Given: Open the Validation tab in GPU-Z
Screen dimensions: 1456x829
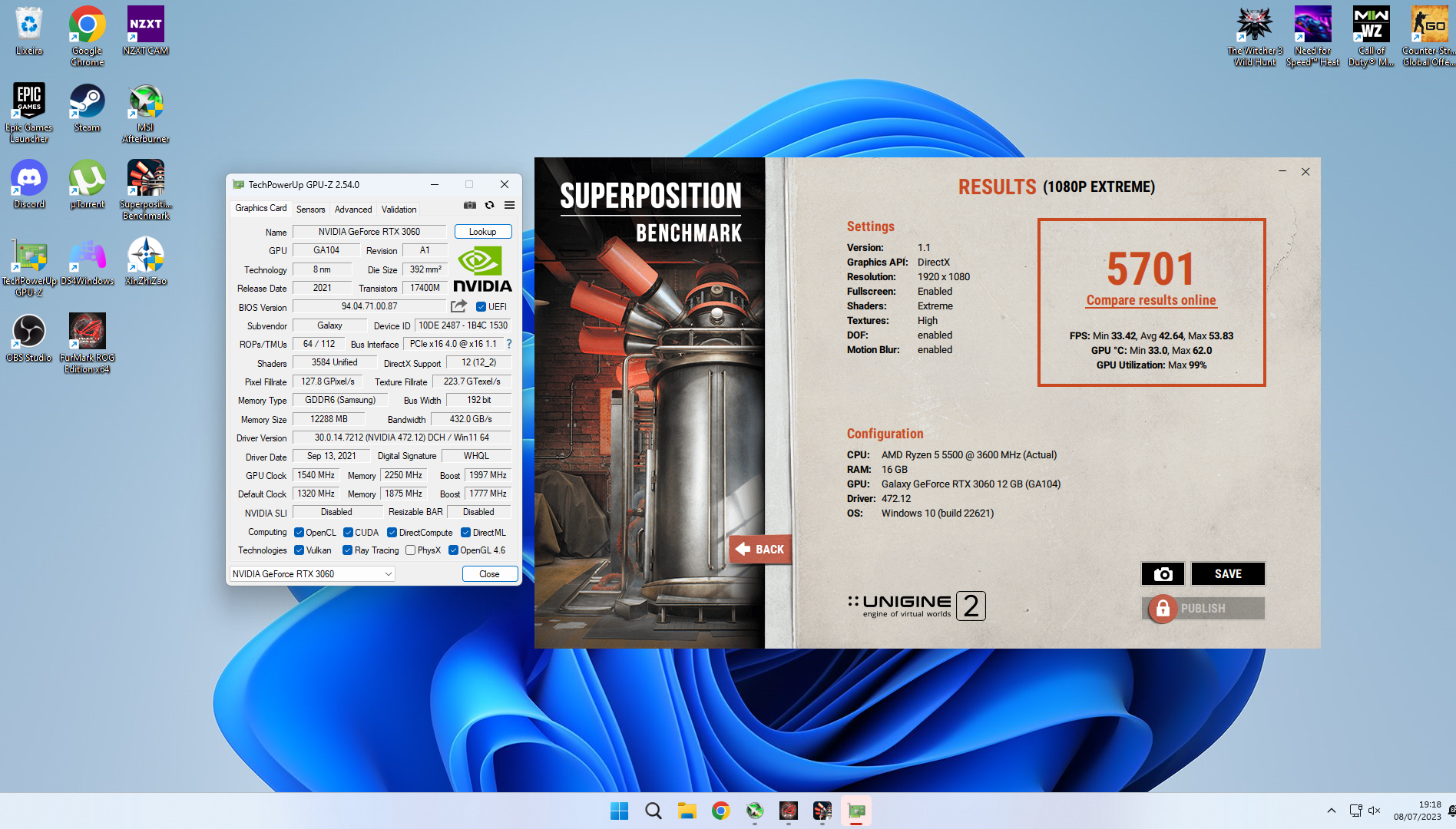Looking at the screenshot, I should pos(399,210).
